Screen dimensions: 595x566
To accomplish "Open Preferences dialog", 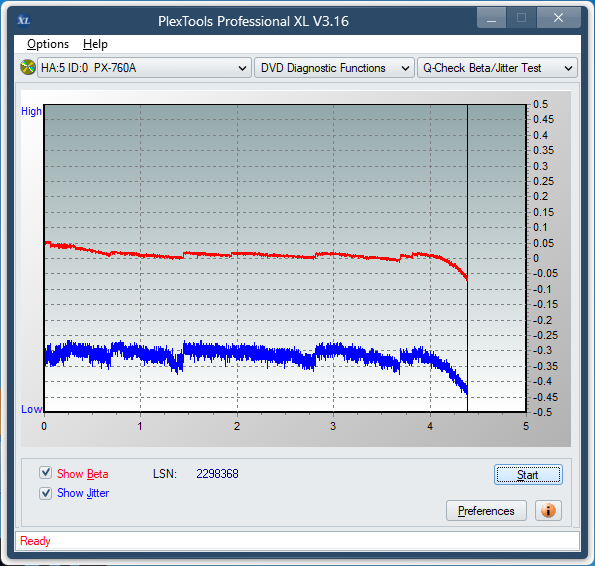I will [486, 511].
